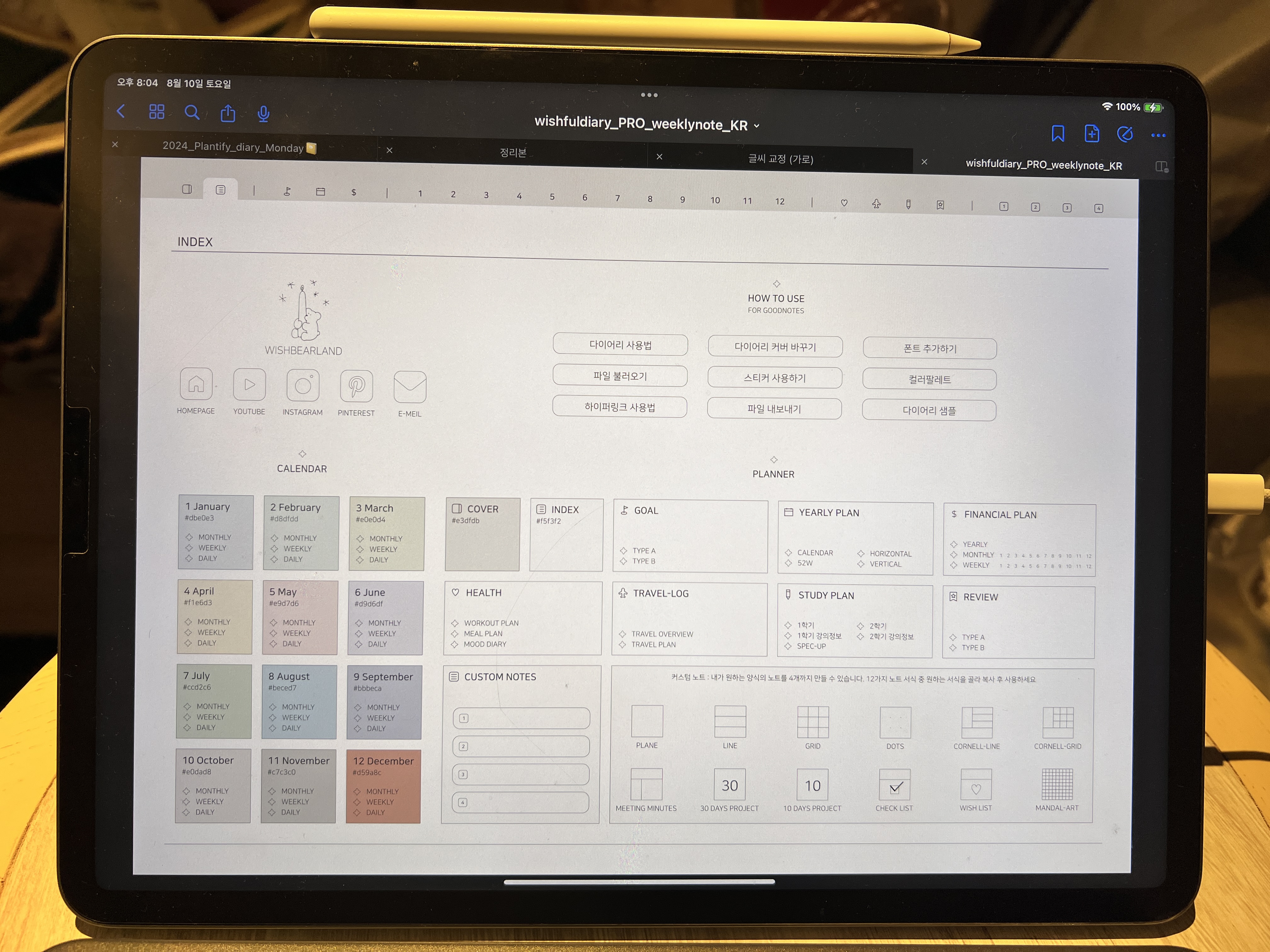The image size is (1270, 952).
Task: Open the 다이어리 사용법 button
Action: coord(620,345)
